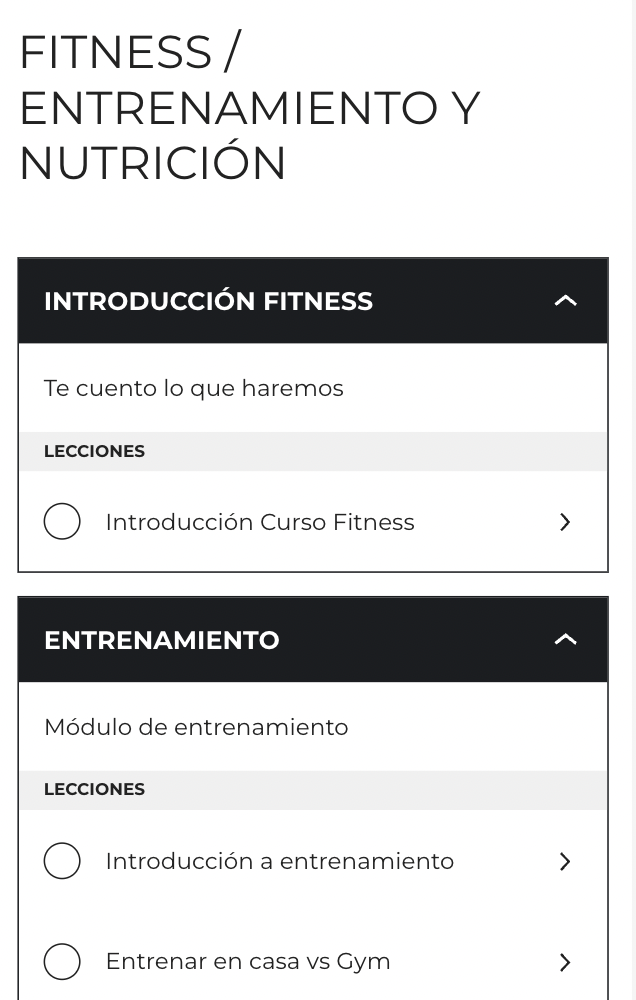Click arrow next to Introducción a entrenamiento
This screenshot has height=1000, width=636.
[x=565, y=861]
